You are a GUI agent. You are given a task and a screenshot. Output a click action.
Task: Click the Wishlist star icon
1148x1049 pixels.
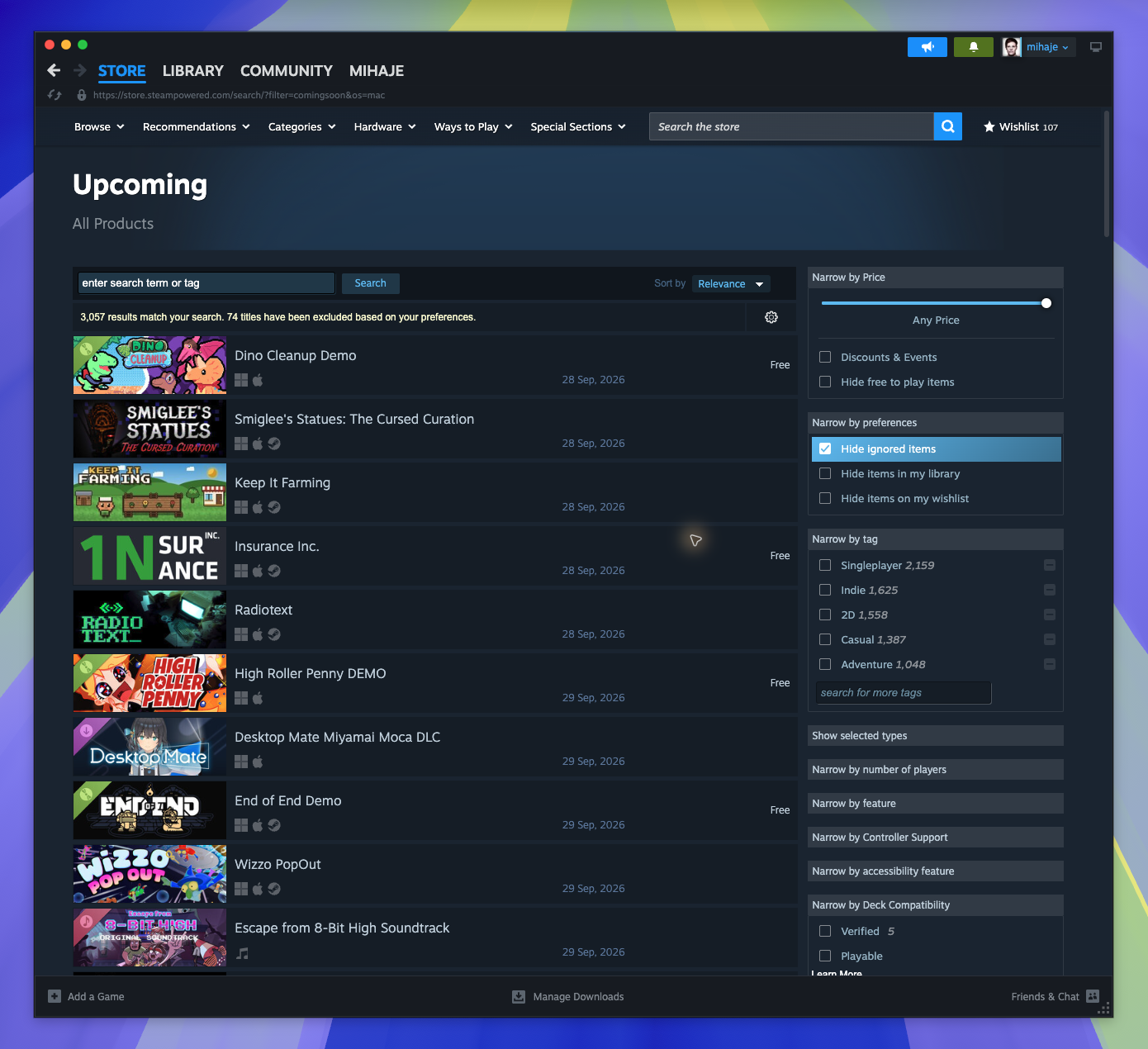click(989, 126)
